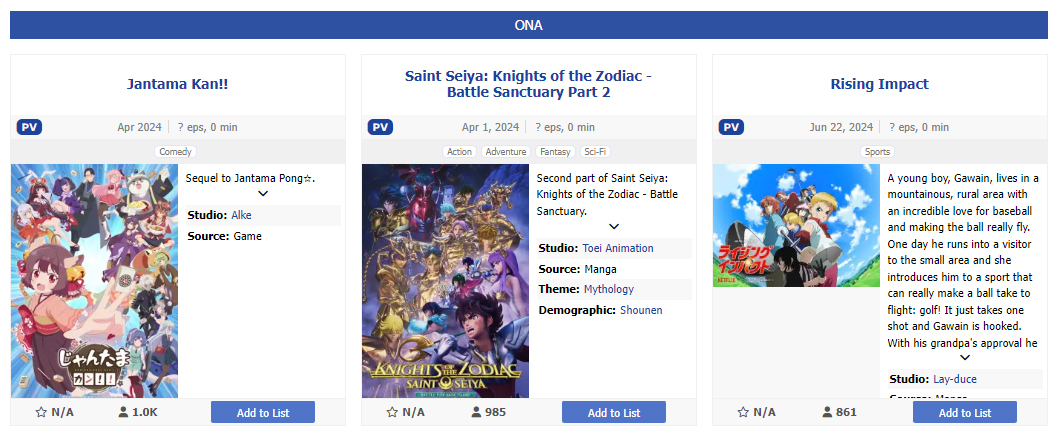Click the members icon showing 985
This screenshot has width=1058, height=441.
[x=476, y=412]
